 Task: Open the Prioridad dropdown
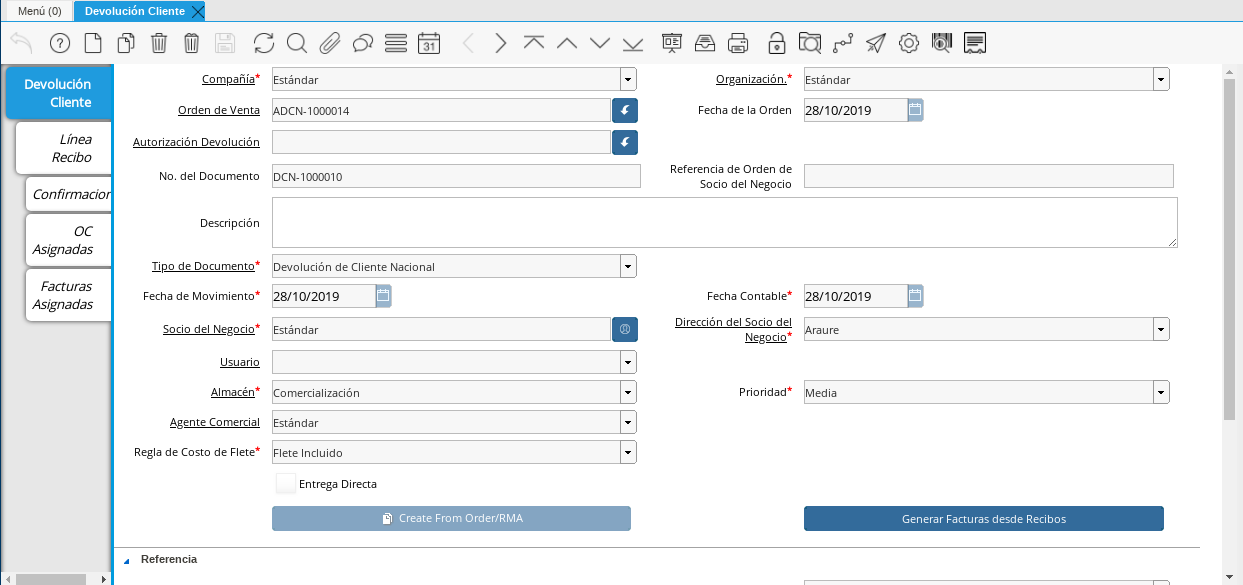click(1160, 393)
